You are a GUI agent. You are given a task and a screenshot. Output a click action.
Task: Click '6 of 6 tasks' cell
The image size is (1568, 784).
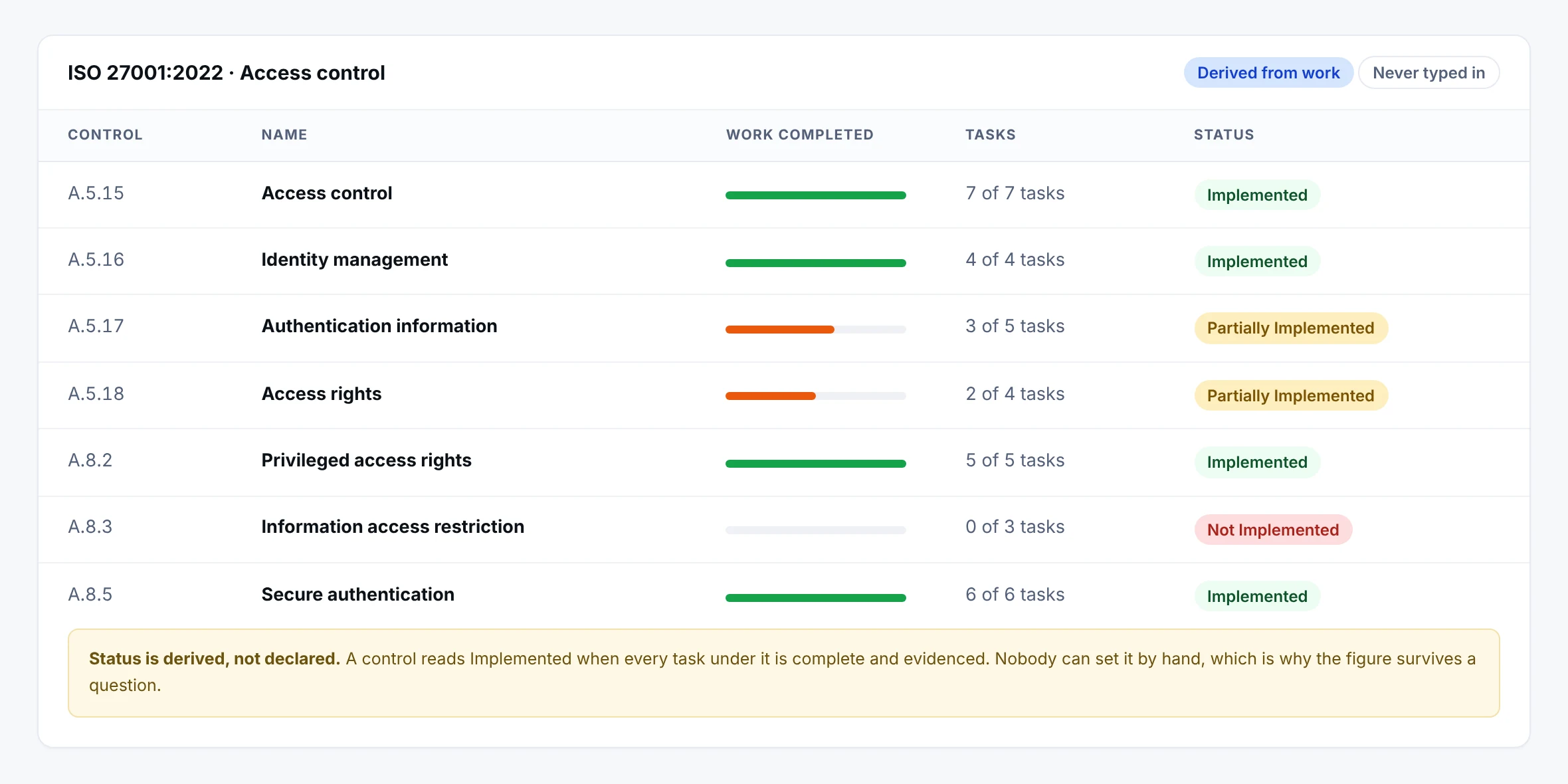1015,595
